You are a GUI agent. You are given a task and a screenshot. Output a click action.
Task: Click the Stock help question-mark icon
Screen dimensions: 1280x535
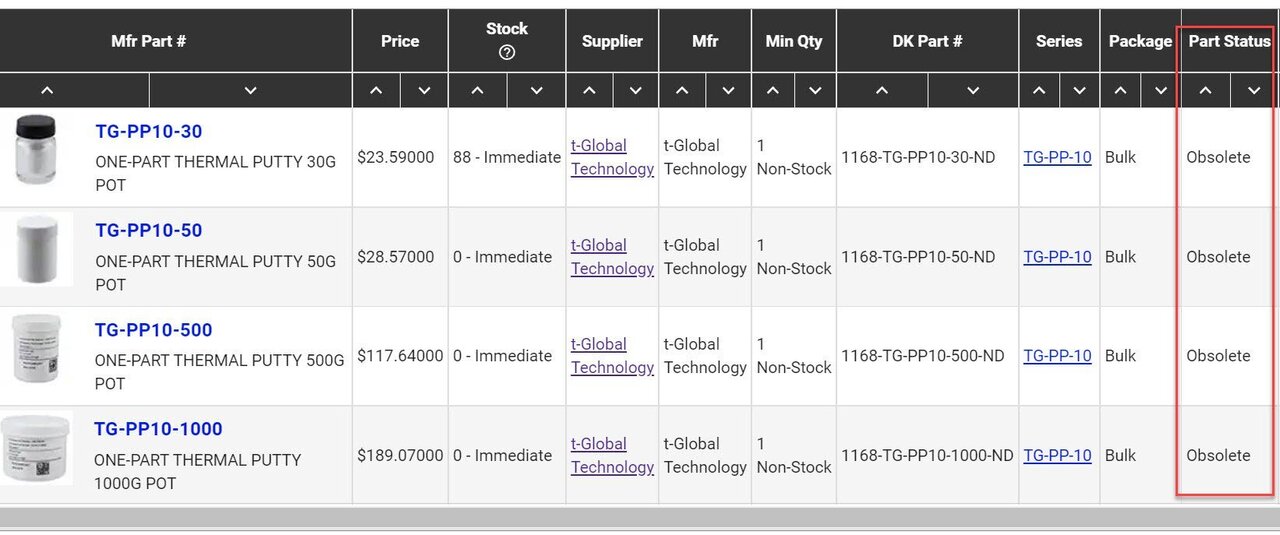tap(507, 52)
